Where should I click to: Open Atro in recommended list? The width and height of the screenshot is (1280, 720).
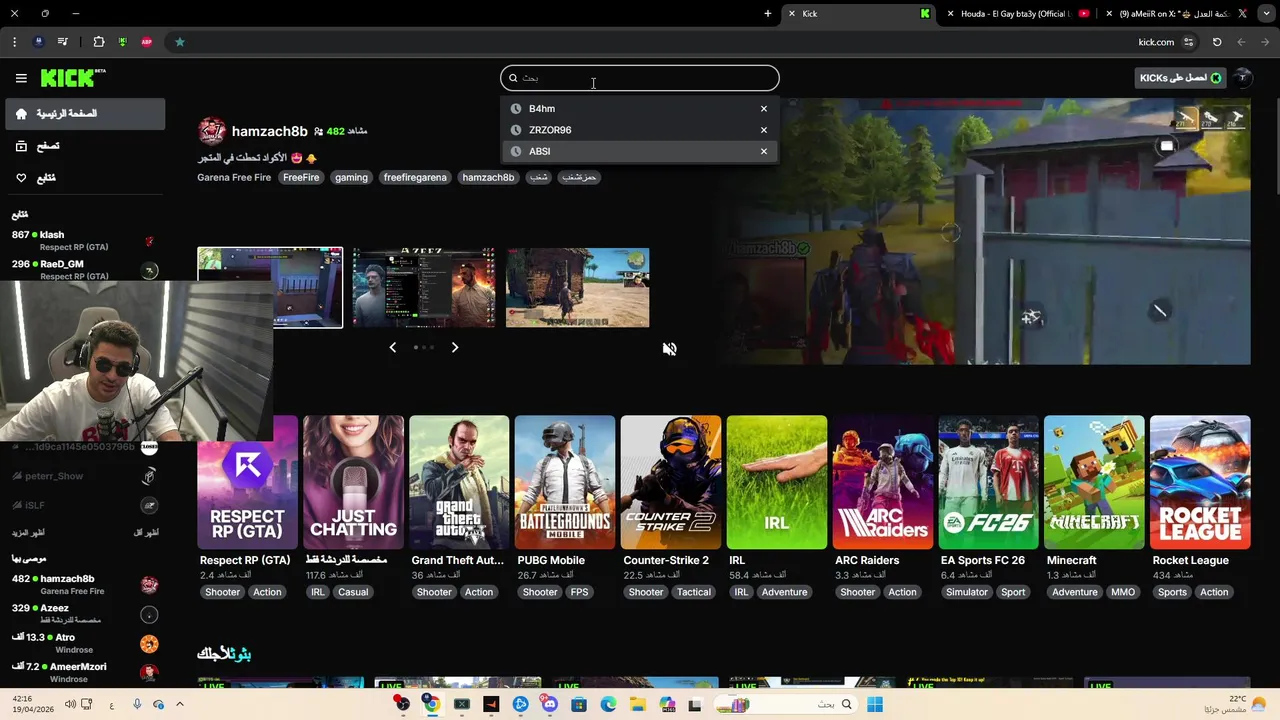[x=85, y=643]
